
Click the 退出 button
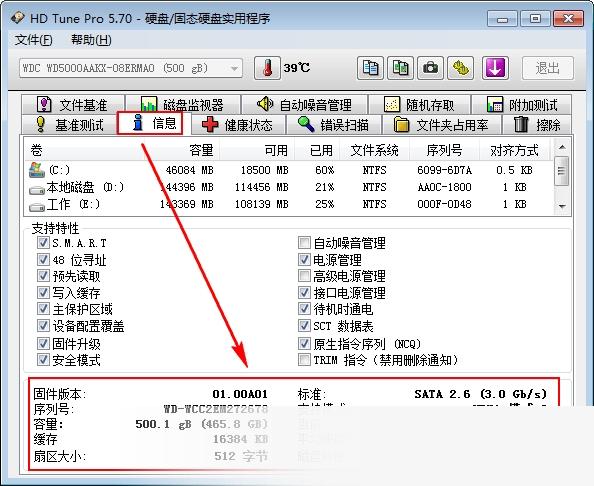[x=548, y=68]
